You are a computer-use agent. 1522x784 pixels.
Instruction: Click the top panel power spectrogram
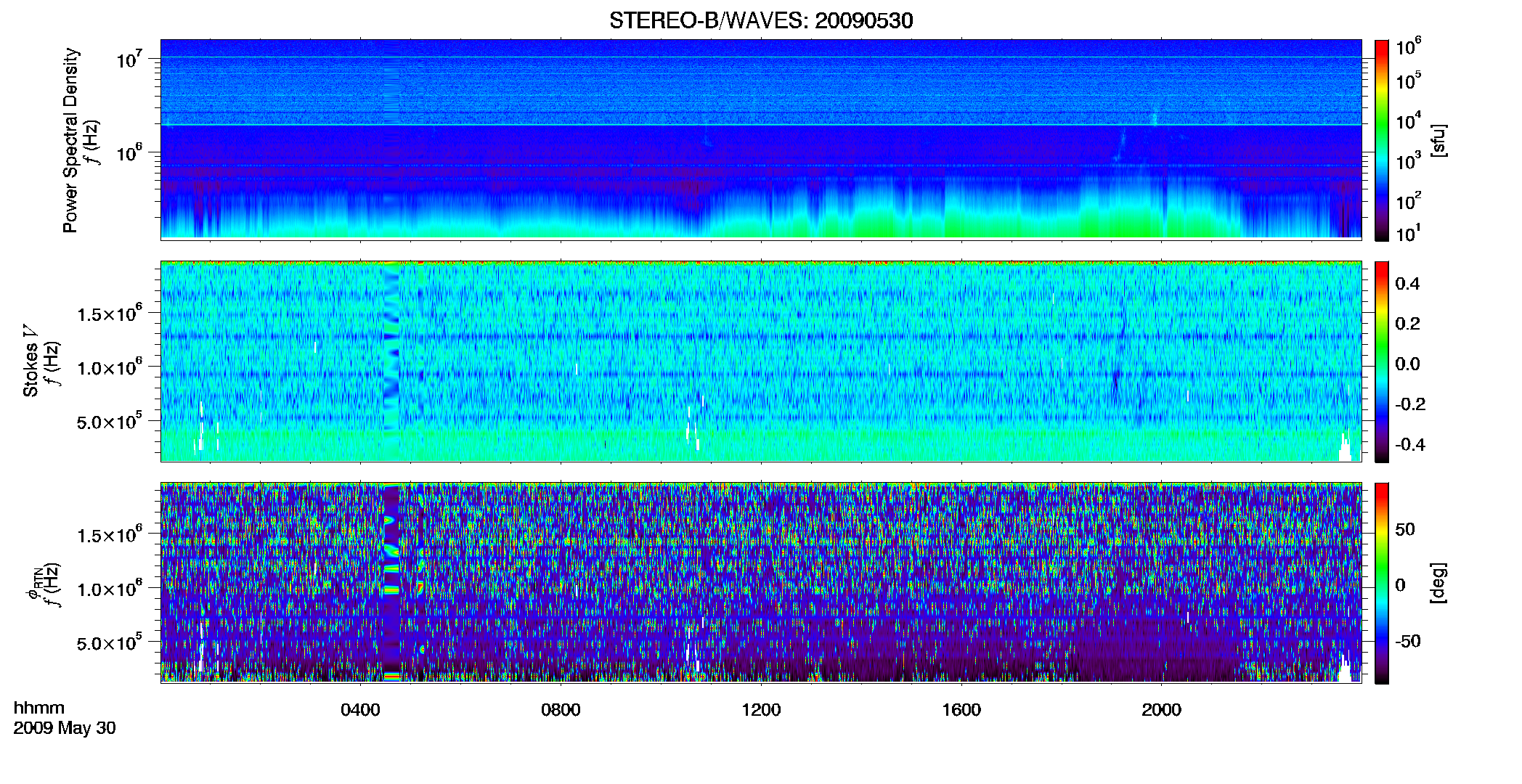761,139
